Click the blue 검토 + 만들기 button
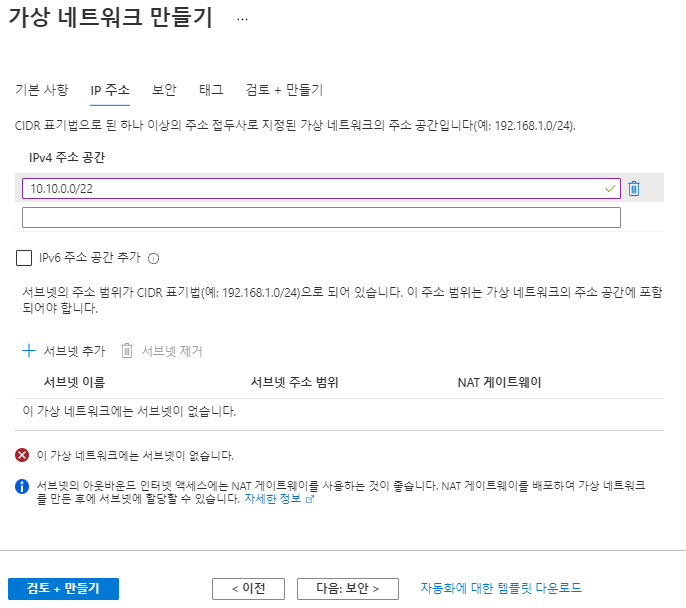The width and height of the screenshot is (686, 608). coord(63,588)
